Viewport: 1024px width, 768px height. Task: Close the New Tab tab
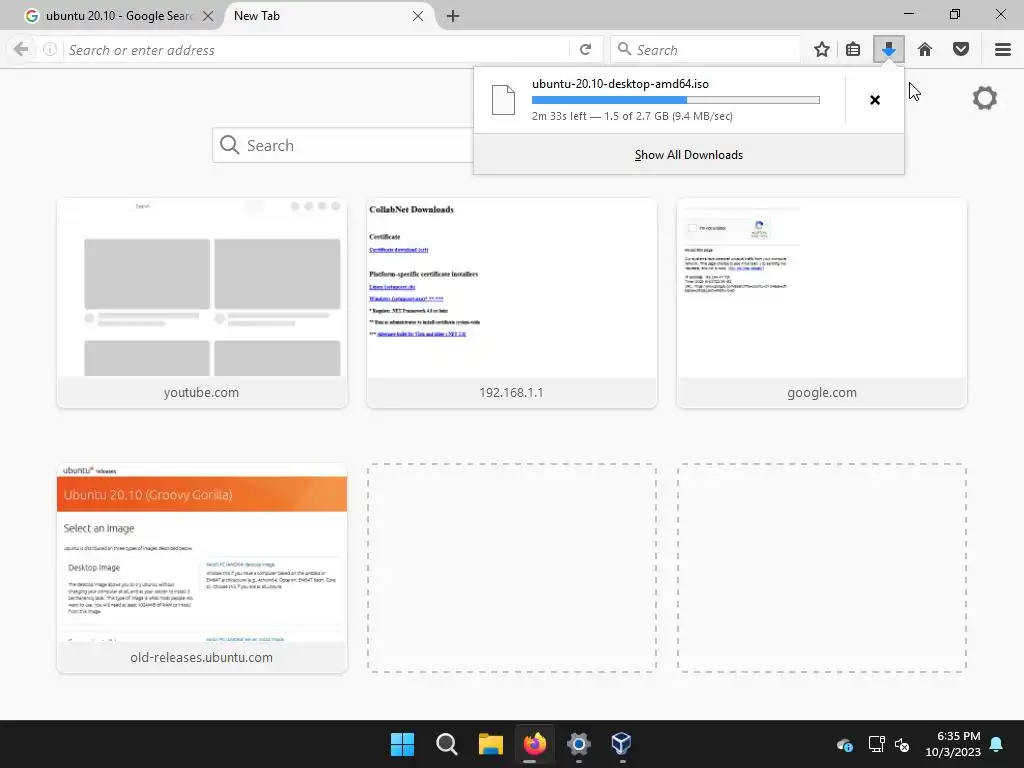click(418, 16)
